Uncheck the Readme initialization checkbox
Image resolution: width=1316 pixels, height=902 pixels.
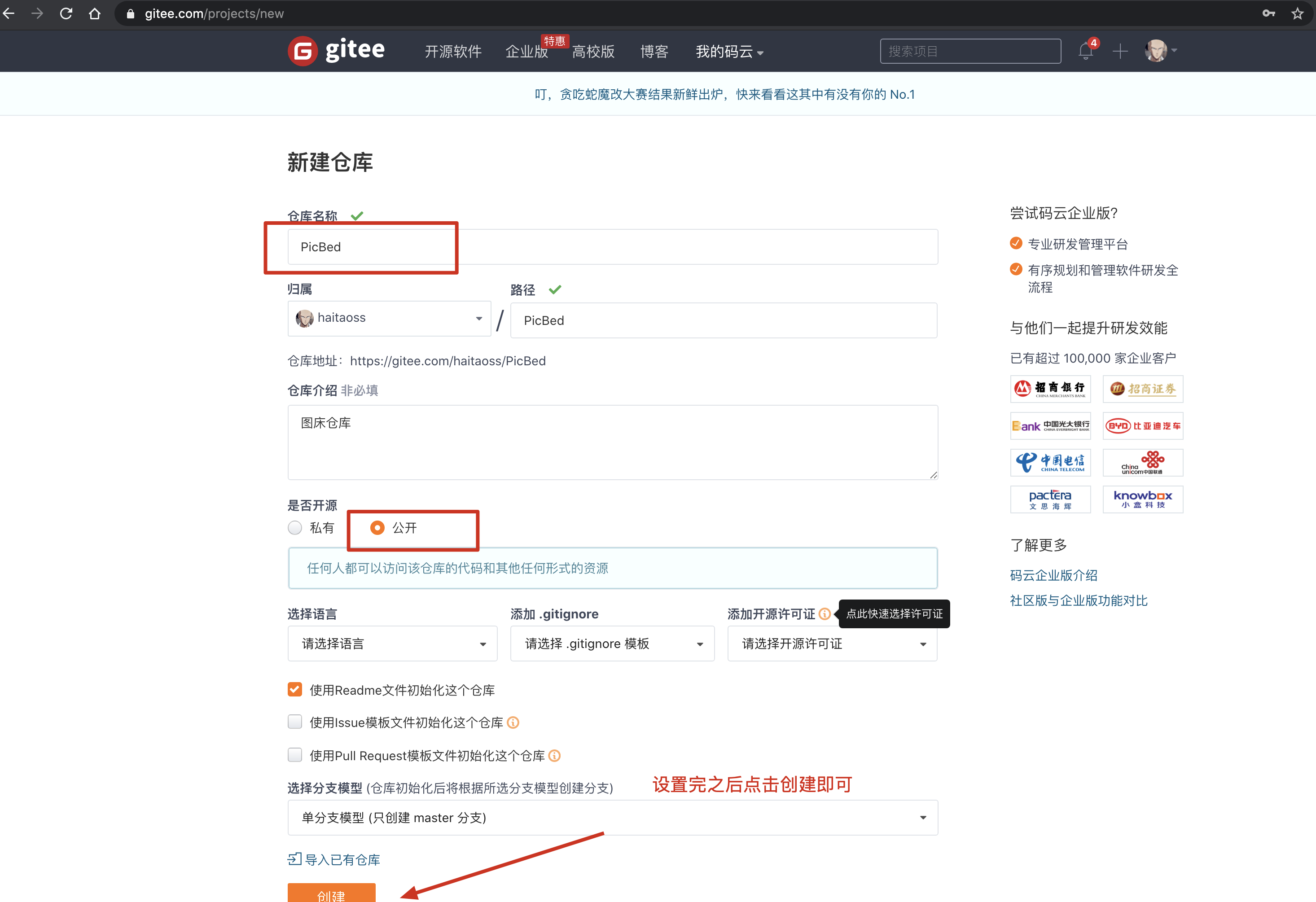[295, 690]
